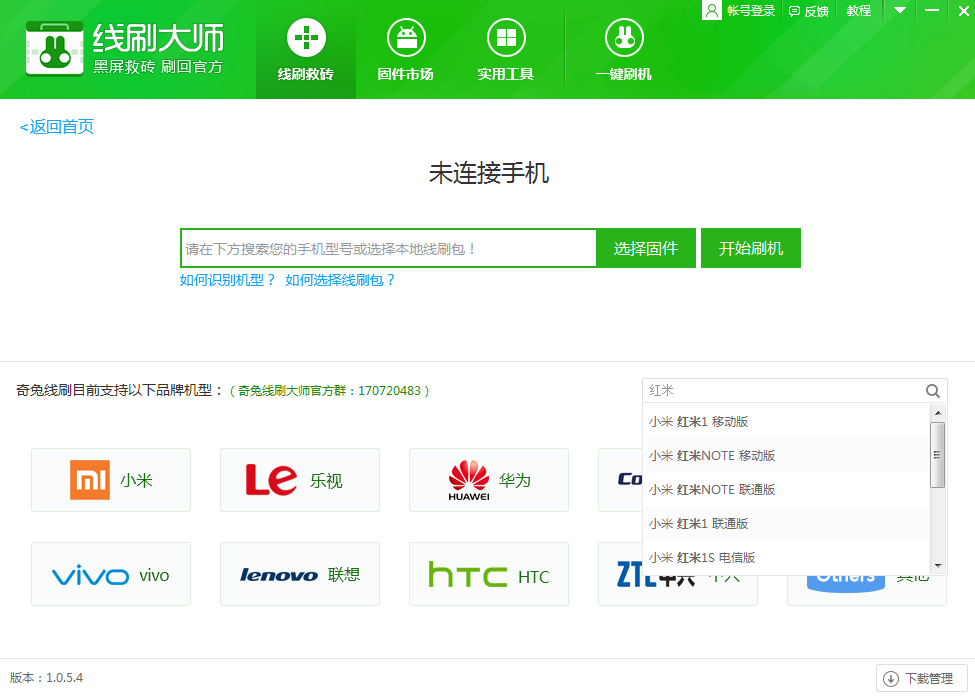975x696 pixels.
Task: Click the firmware path input field
Action: [x=389, y=249]
